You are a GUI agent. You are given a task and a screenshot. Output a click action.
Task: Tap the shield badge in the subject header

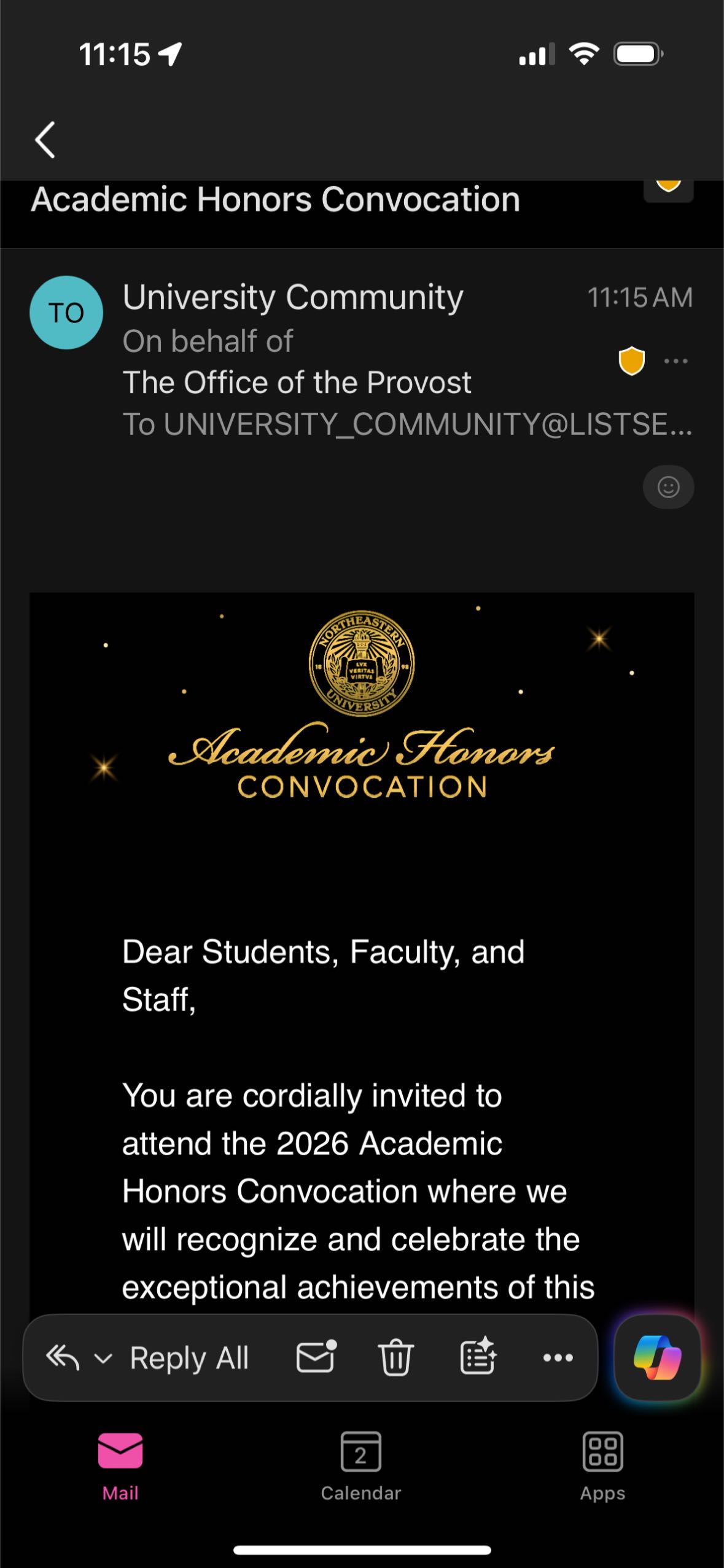point(668,187)
